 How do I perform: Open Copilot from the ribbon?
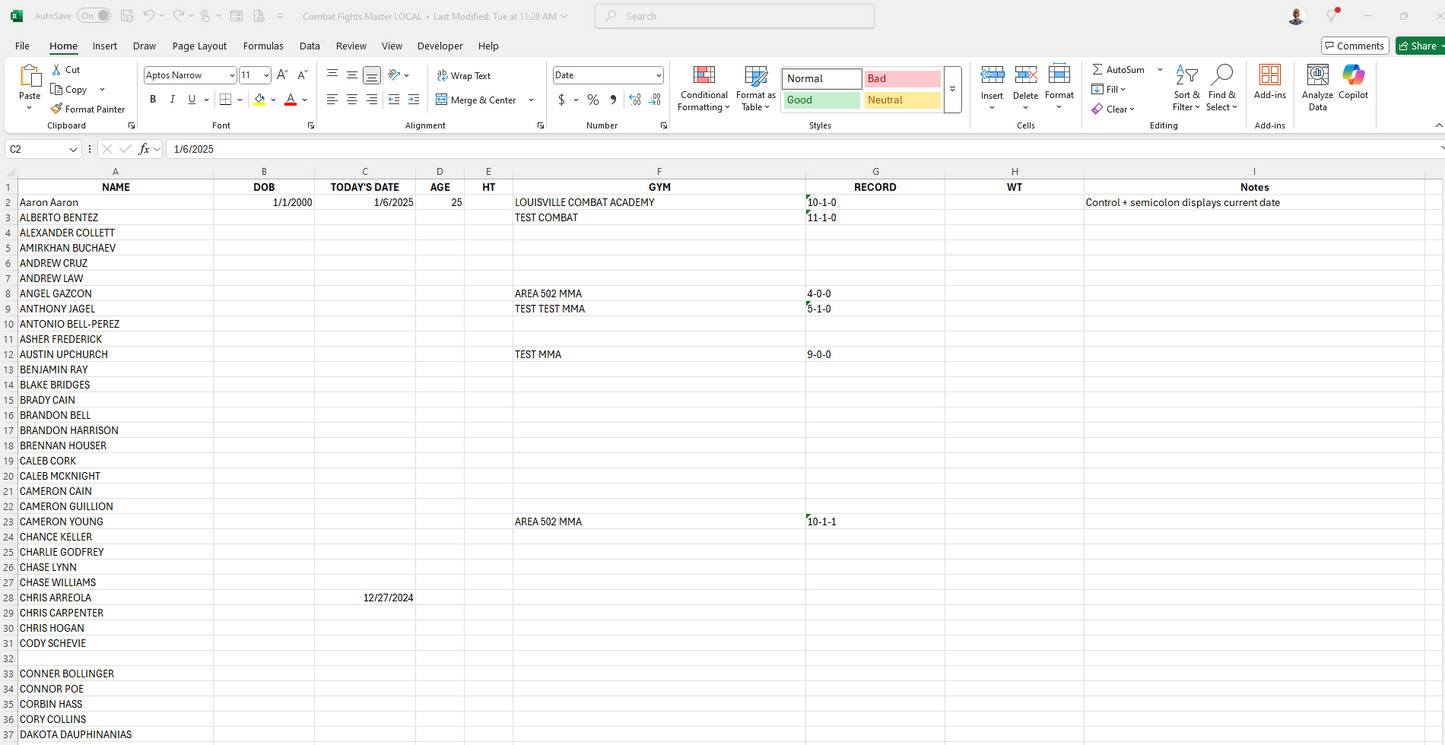tap(1353, 84)
